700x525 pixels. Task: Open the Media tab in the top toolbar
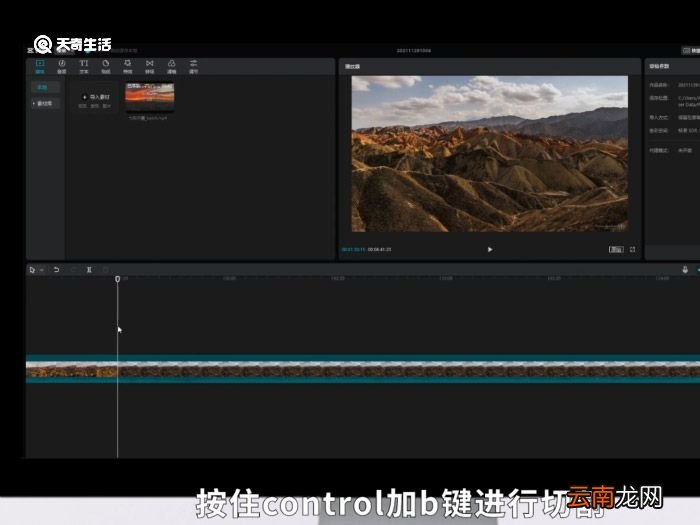coord(40,67)
